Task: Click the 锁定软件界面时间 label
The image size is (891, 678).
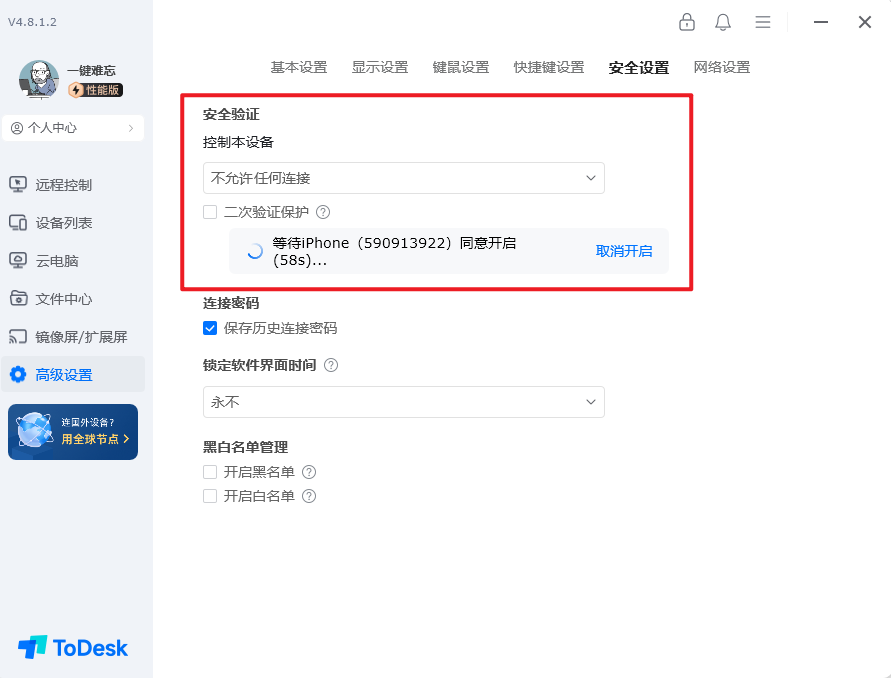Action: (x=260, y=365)
